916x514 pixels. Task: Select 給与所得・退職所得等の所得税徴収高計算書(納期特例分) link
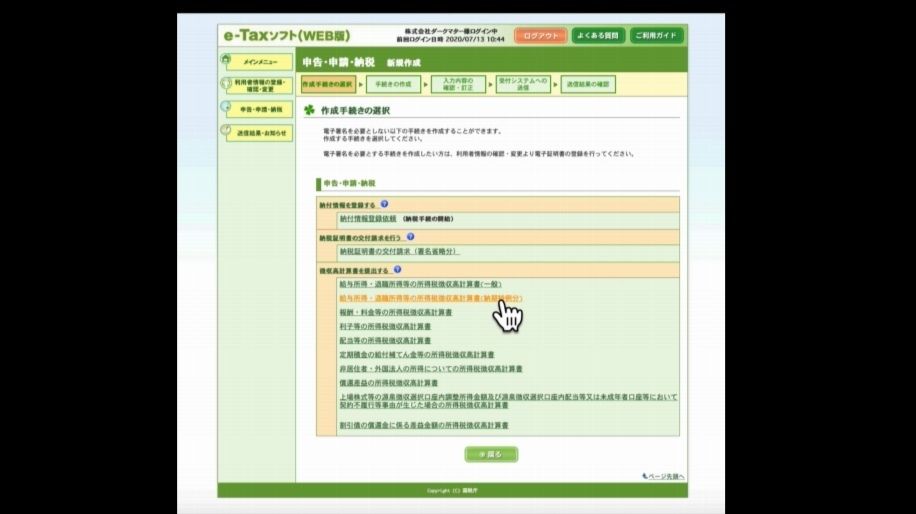tap(428, 298)
